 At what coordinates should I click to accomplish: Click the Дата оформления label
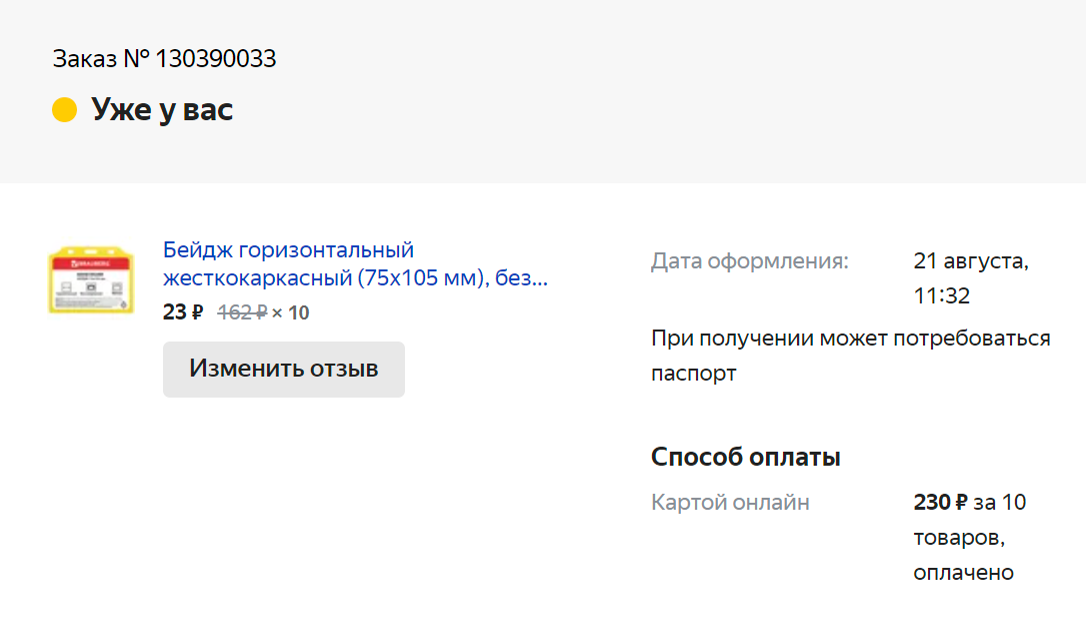[x=750, y=261]
